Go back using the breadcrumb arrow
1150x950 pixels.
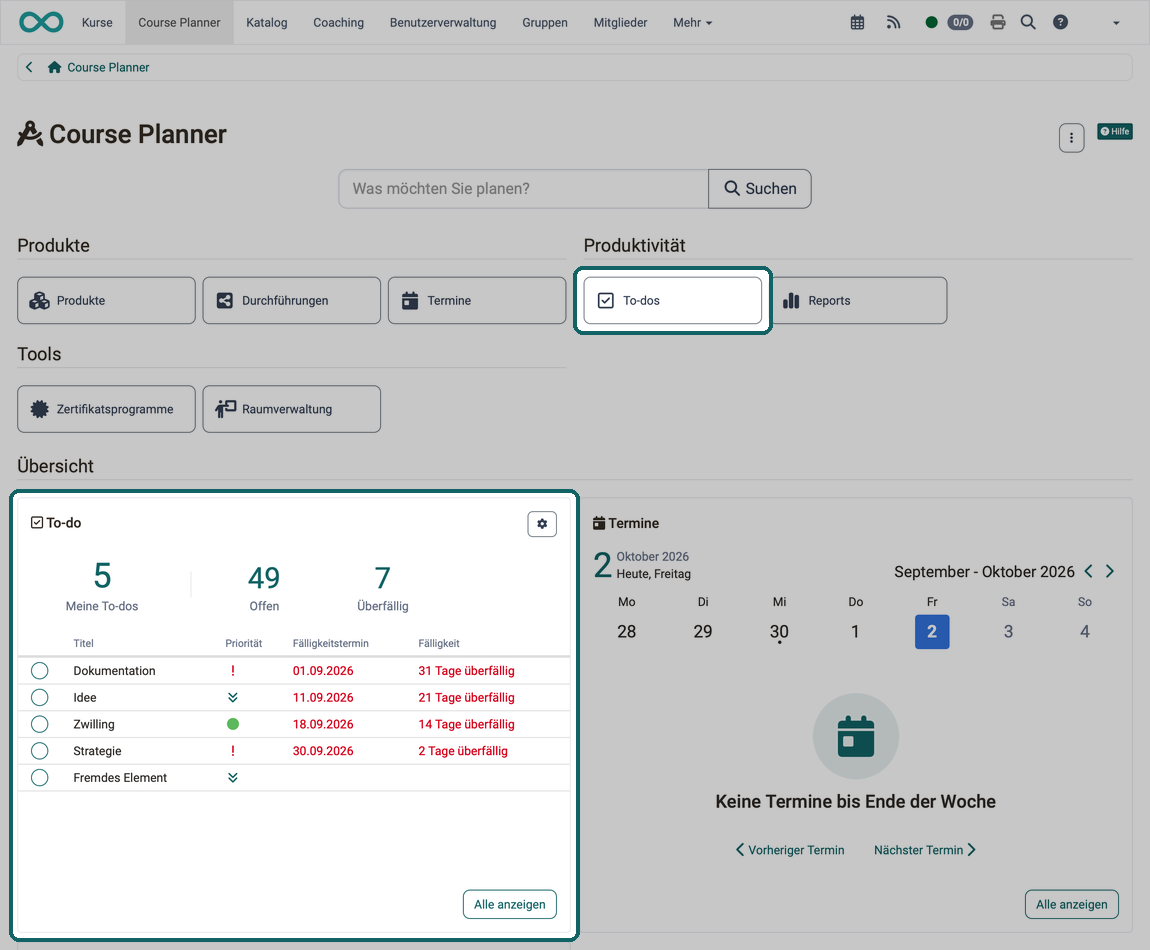29,67
